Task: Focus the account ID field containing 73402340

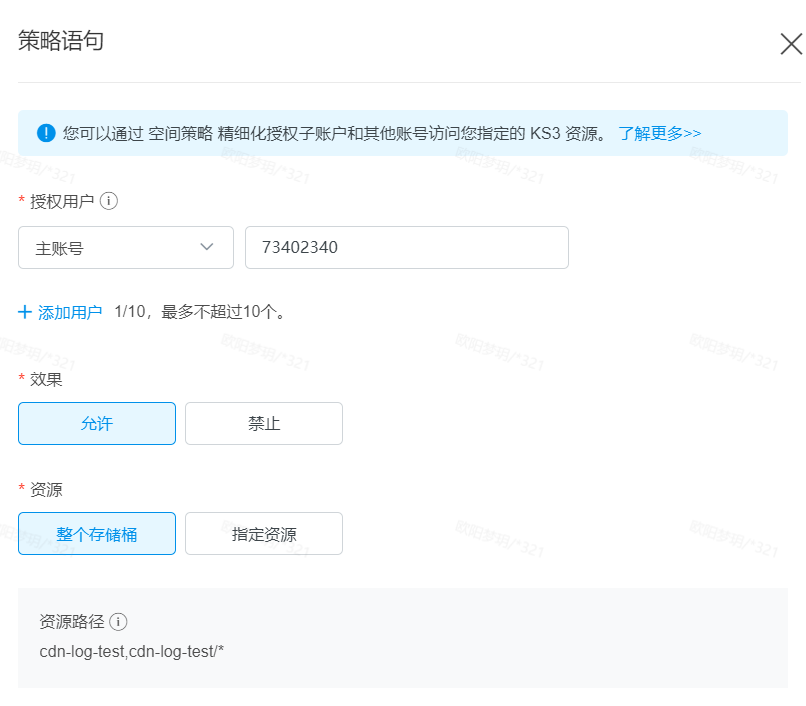Action: pos(406,247)
